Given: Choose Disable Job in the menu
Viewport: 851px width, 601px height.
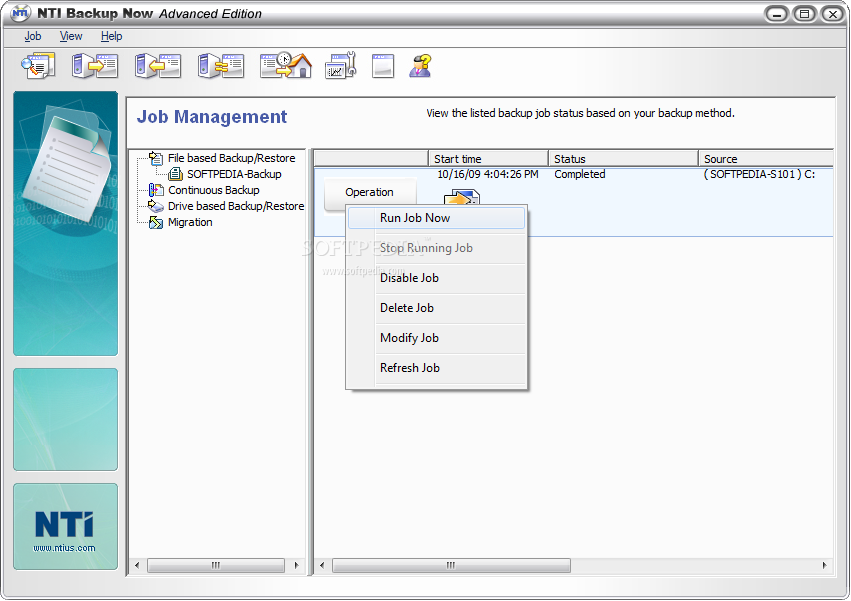Looking at the screenshot, I should [436, 278].
